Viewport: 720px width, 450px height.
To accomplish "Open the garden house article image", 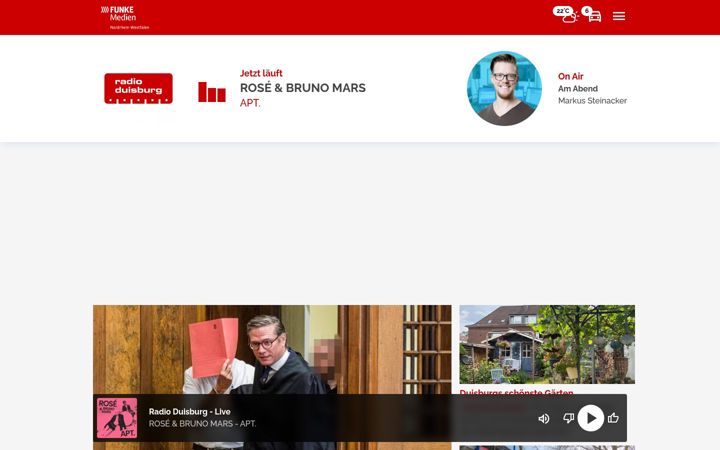I will point(547,344).
